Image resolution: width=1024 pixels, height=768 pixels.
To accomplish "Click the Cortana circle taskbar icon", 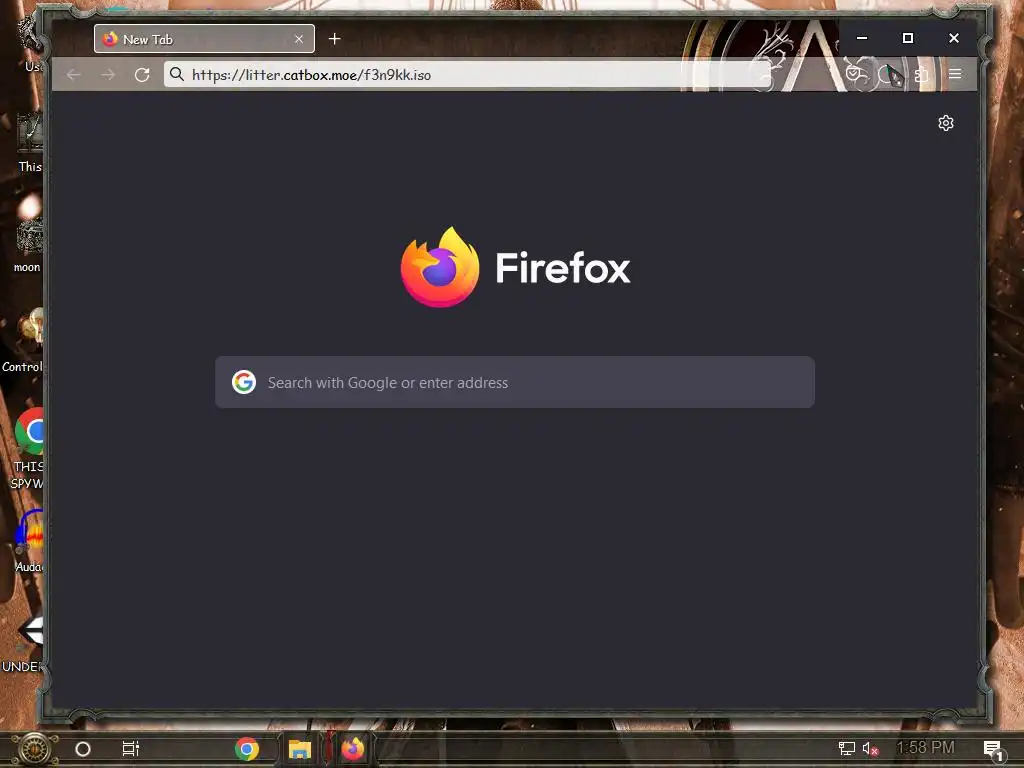I will pos(83,749).
